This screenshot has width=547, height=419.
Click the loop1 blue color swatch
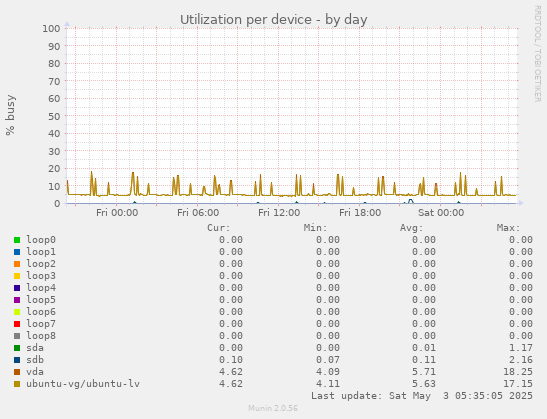pyautogui.click(x=17, y=252)
